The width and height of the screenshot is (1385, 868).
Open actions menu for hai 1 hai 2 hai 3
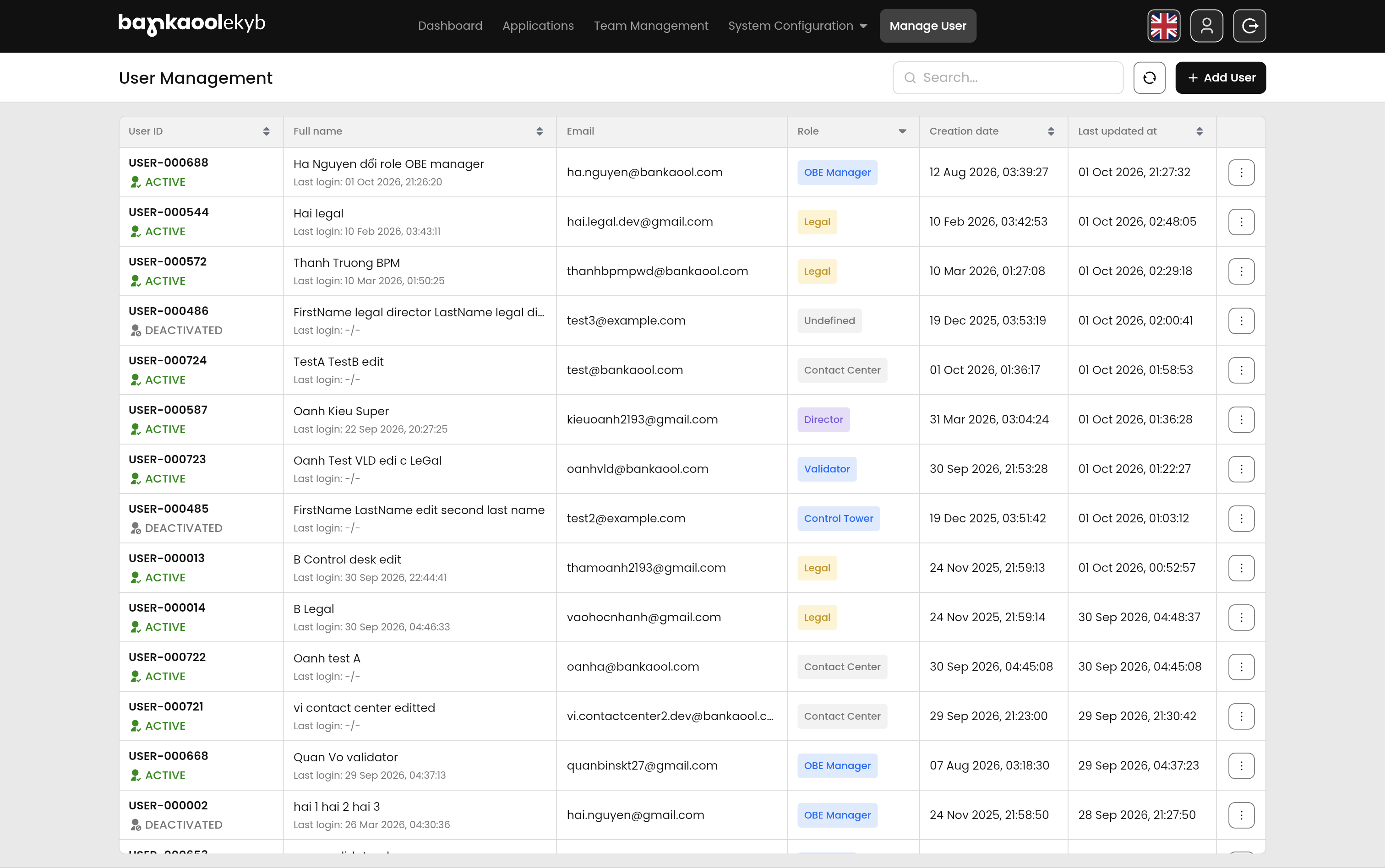pos(1241,814)
